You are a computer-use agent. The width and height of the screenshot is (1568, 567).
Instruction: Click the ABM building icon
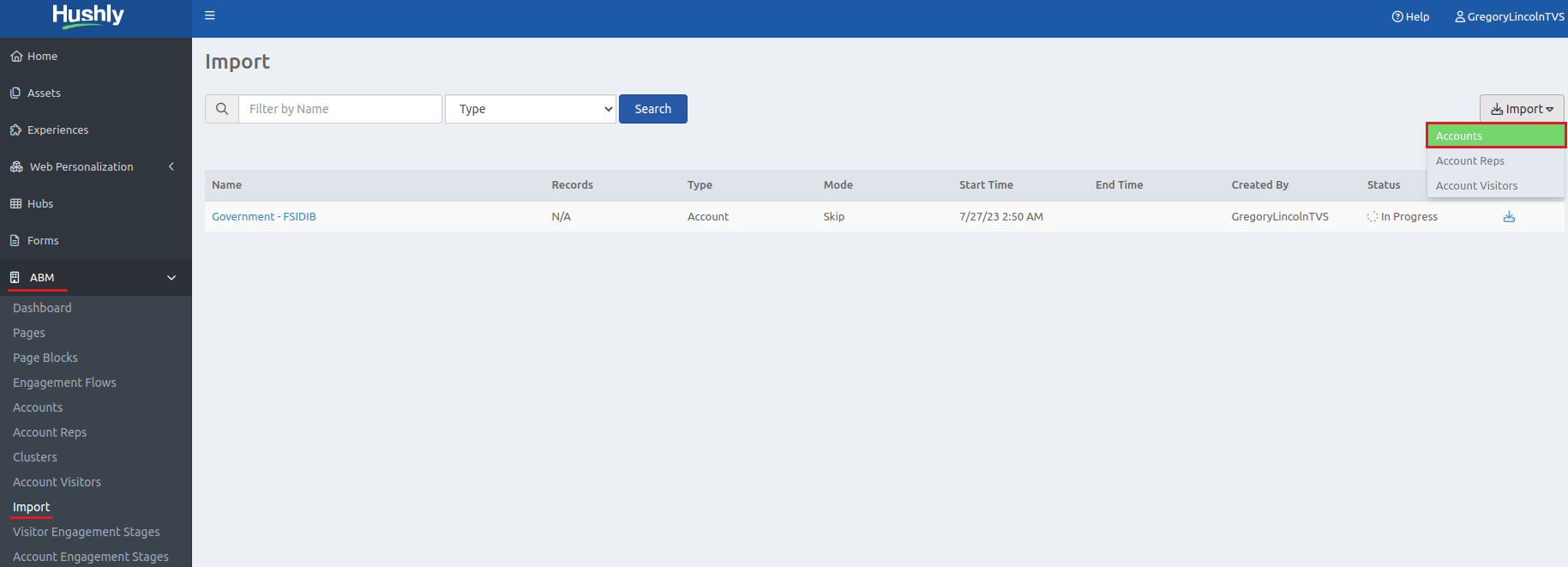(15, 277)
